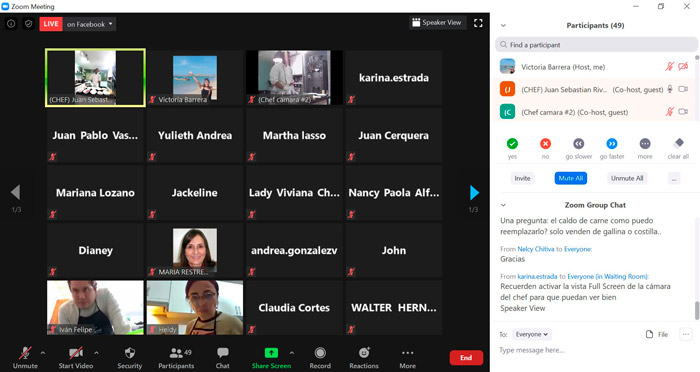Enter full screen mode icon
Image resolution: width=700 pixels, height=372 pixels.
[478, 23]
